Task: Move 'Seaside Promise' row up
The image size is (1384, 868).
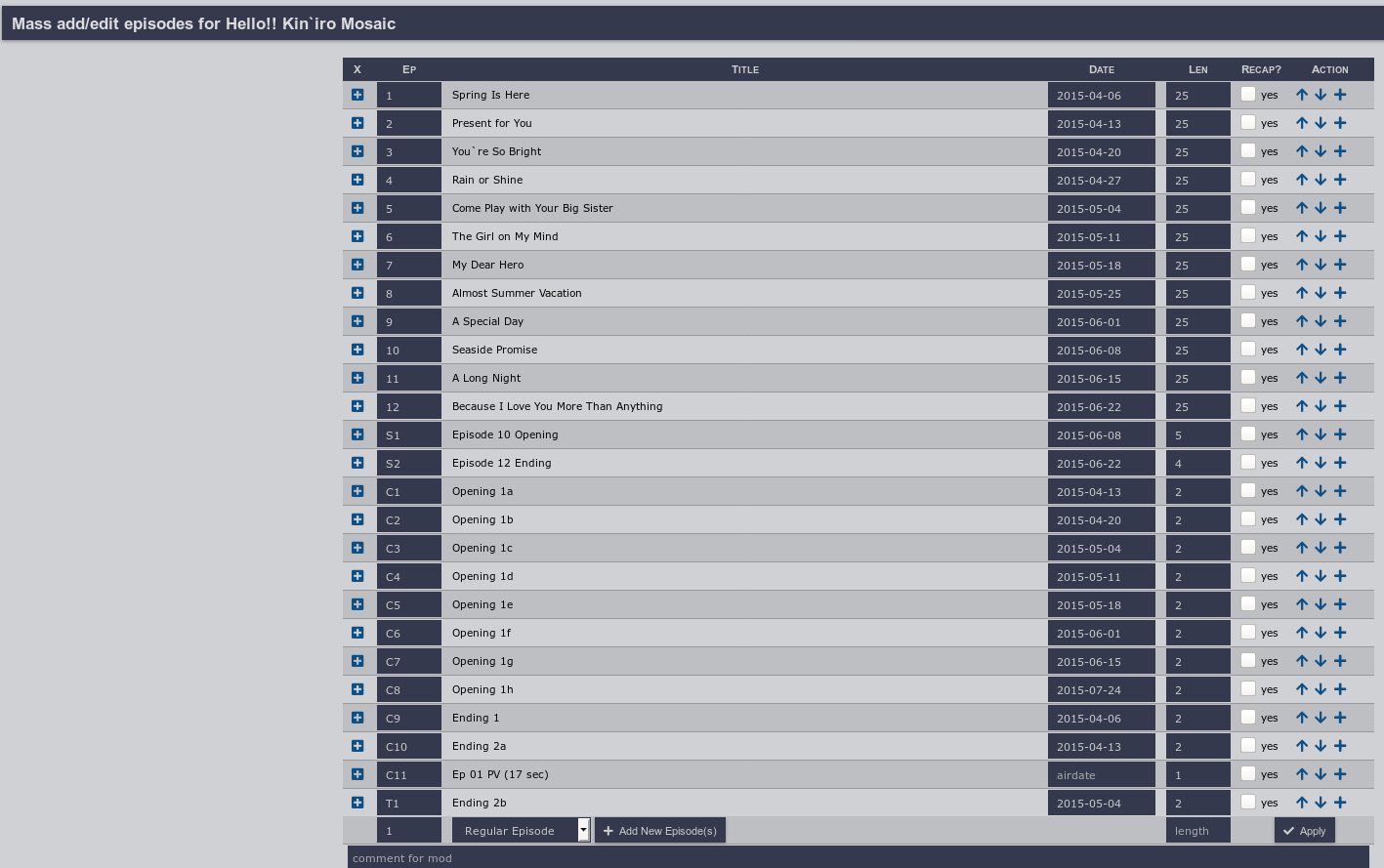Action: (1301, 350)
